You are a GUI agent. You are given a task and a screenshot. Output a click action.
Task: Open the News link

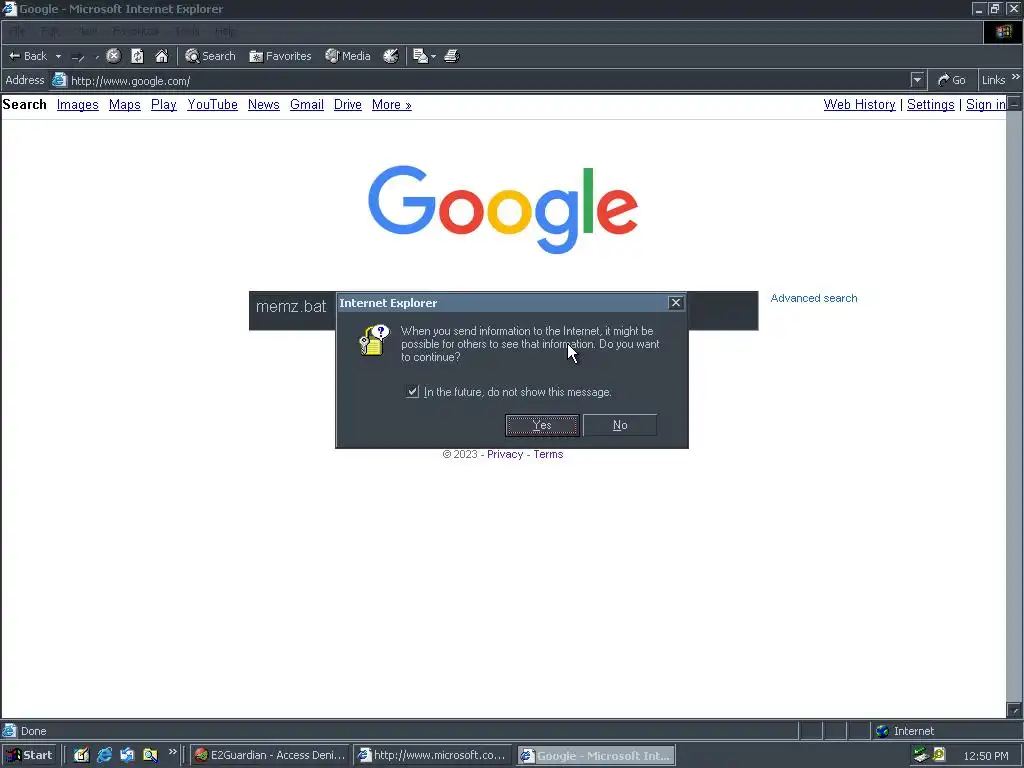pos(264,104)
